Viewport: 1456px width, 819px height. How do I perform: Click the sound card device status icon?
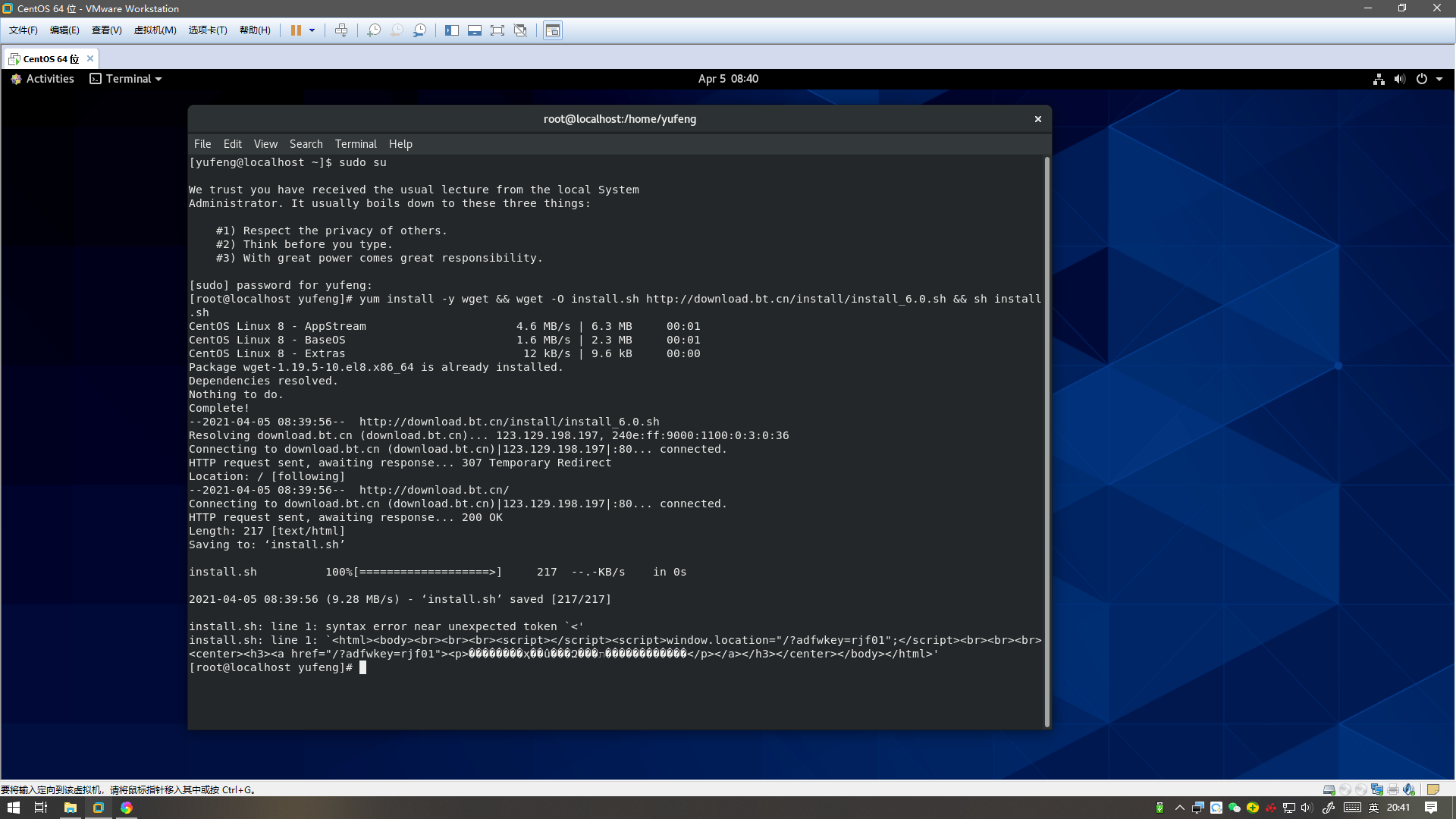click(1409, 789)
